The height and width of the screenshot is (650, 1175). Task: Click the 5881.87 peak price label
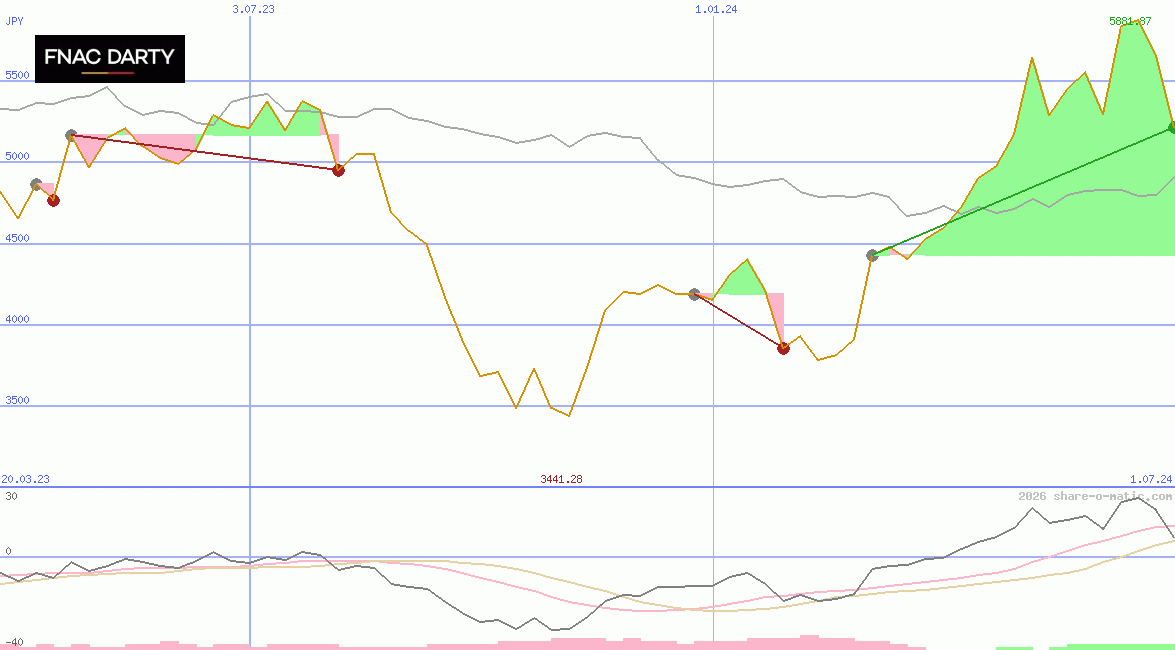click(1130, 21)
